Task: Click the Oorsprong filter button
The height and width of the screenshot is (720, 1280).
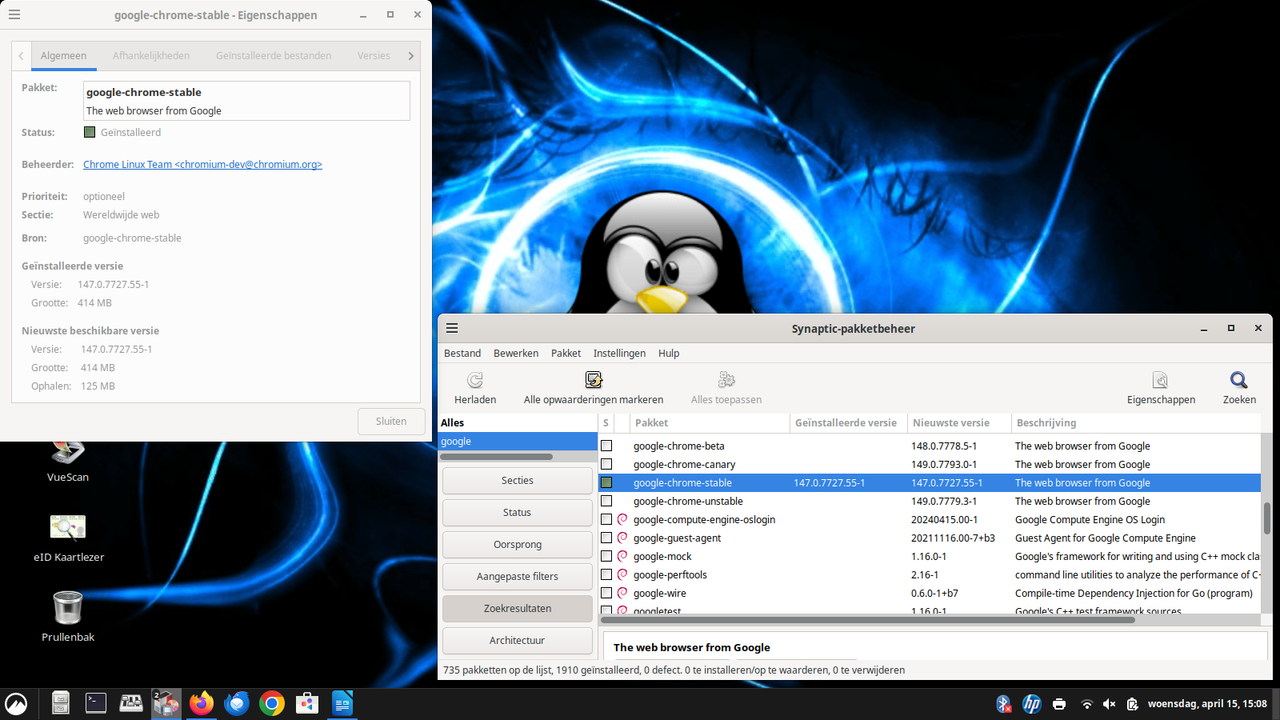Action: 517,545
